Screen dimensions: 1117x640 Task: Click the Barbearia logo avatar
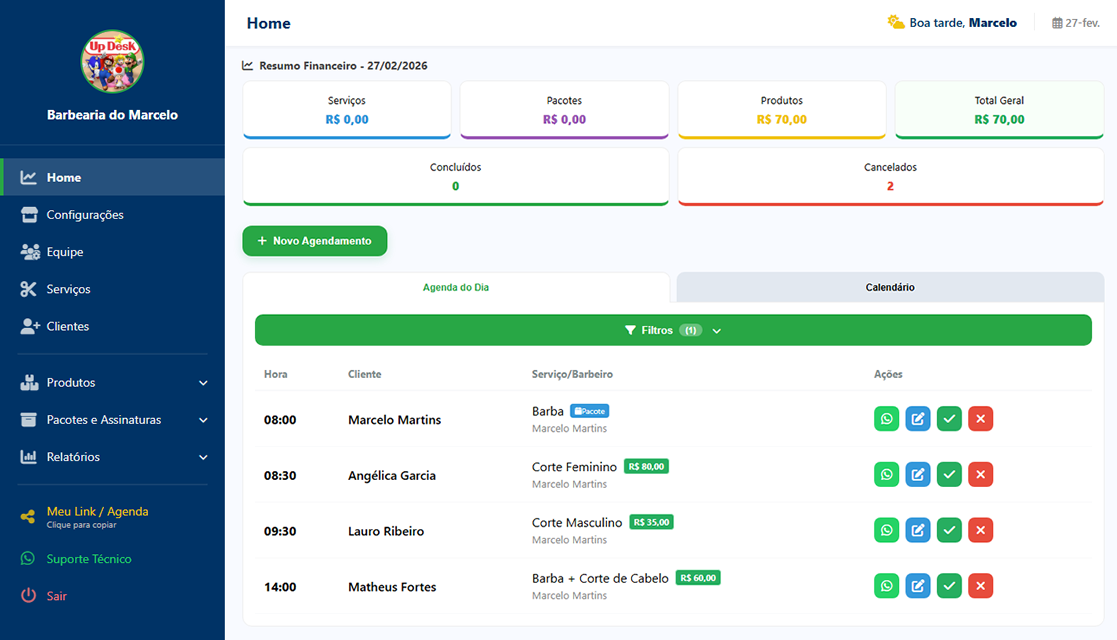[x=112, y=61]
